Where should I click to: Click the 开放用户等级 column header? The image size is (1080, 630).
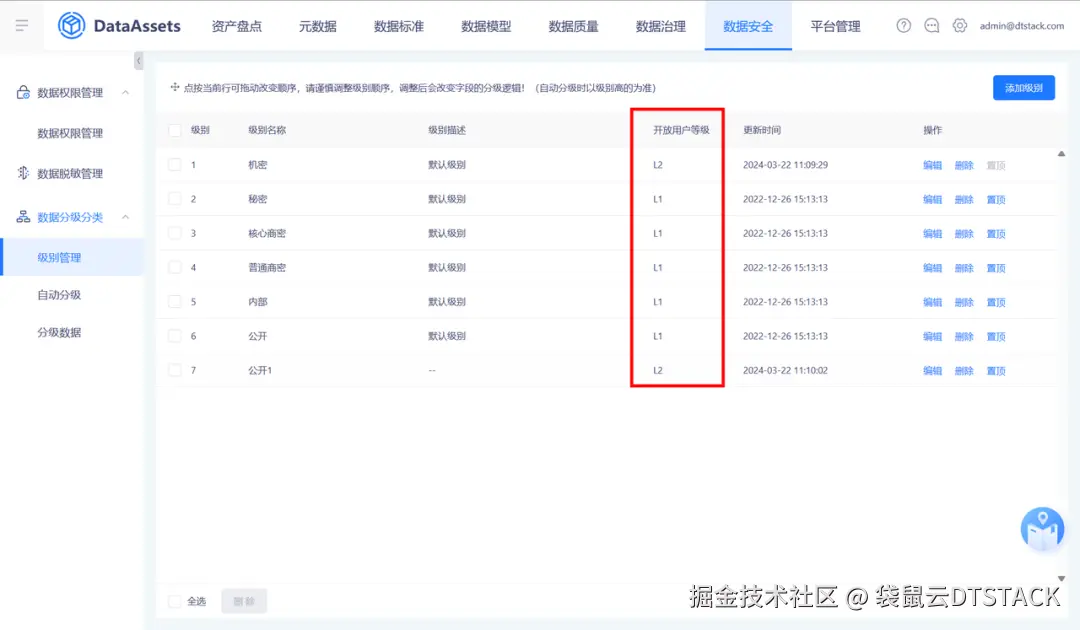point(681,130)
